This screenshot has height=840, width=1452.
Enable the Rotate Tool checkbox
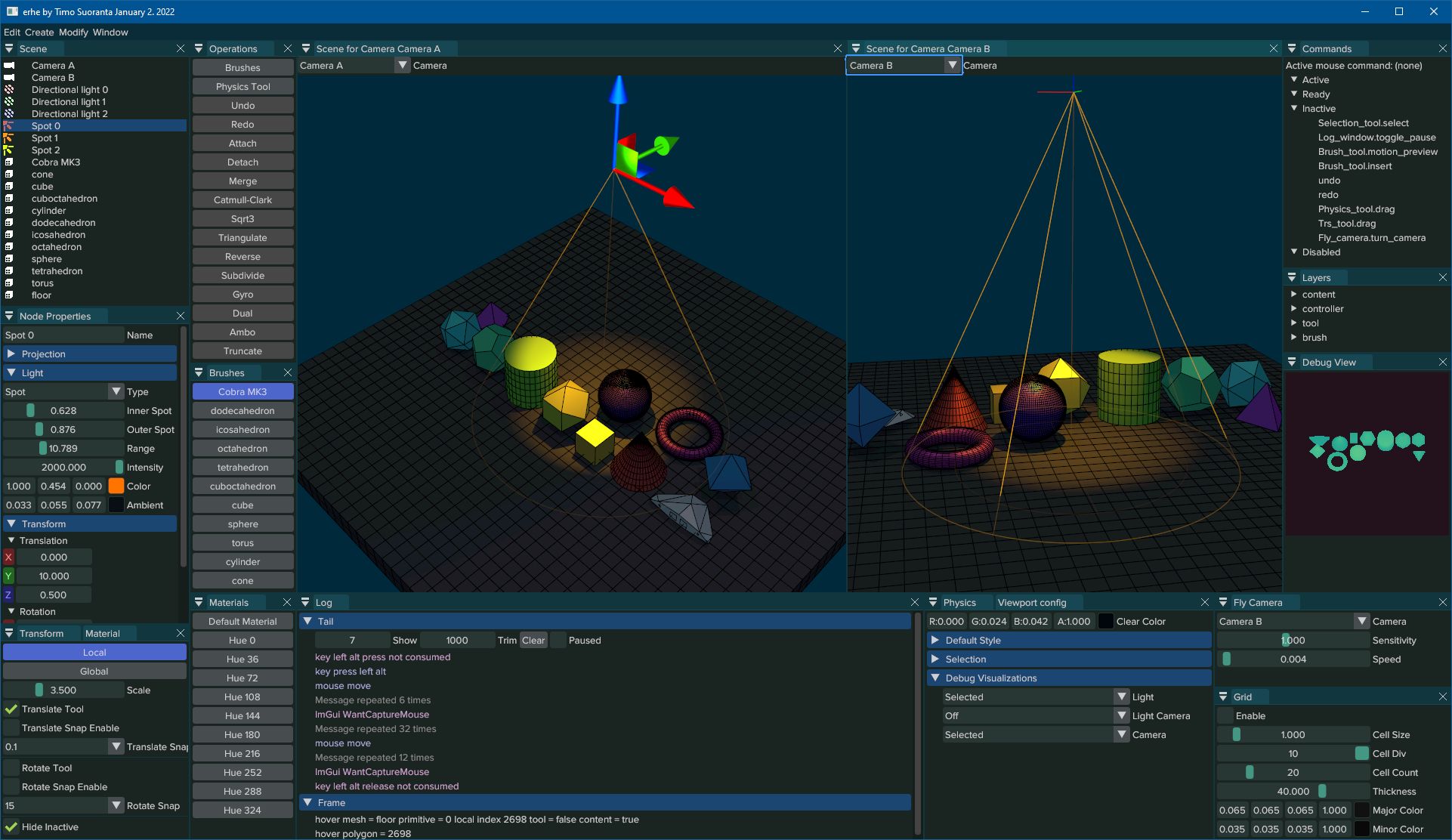pyautogui.click(x=11, y=768)
